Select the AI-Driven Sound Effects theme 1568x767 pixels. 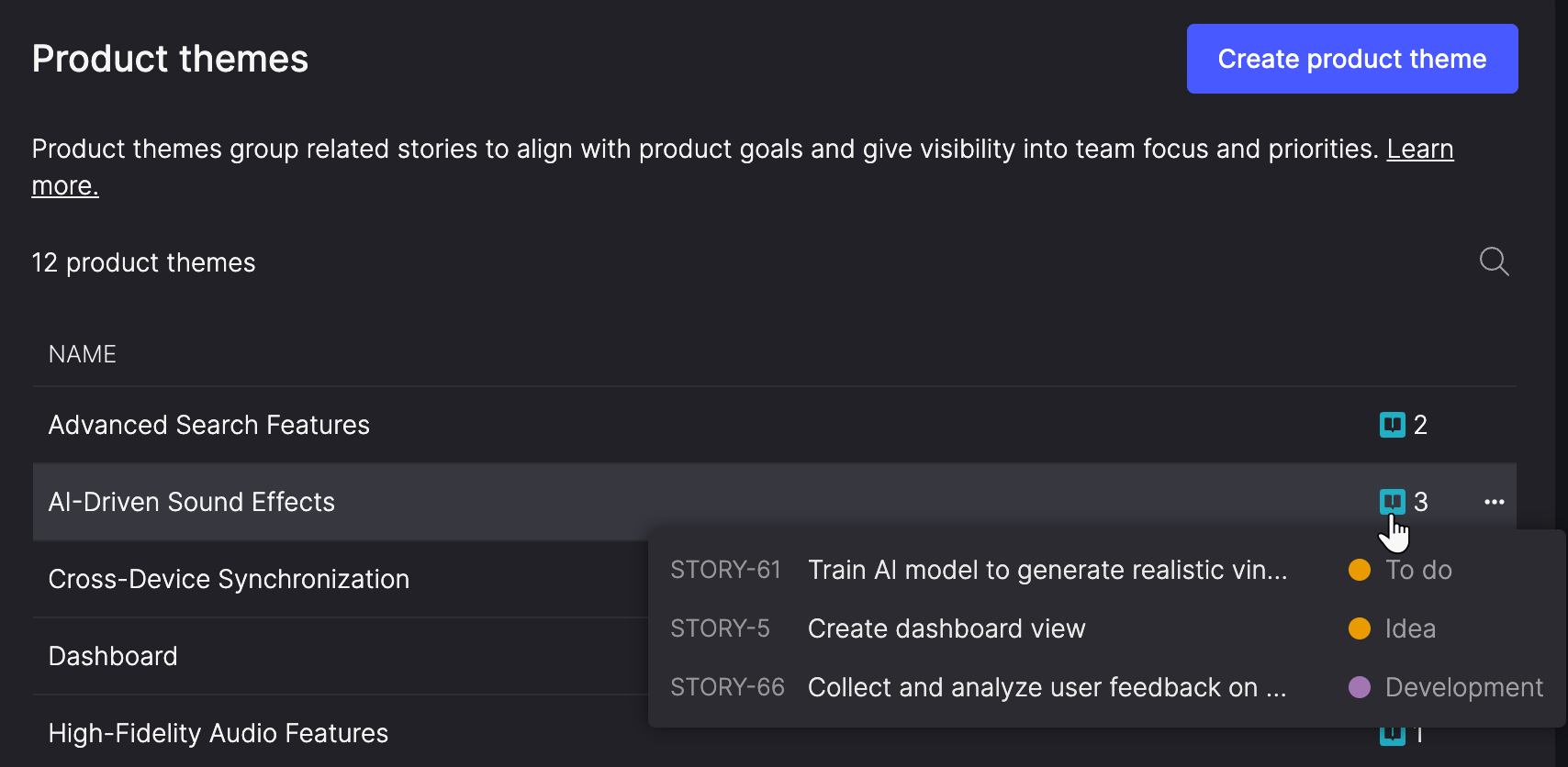click(192, 502)
